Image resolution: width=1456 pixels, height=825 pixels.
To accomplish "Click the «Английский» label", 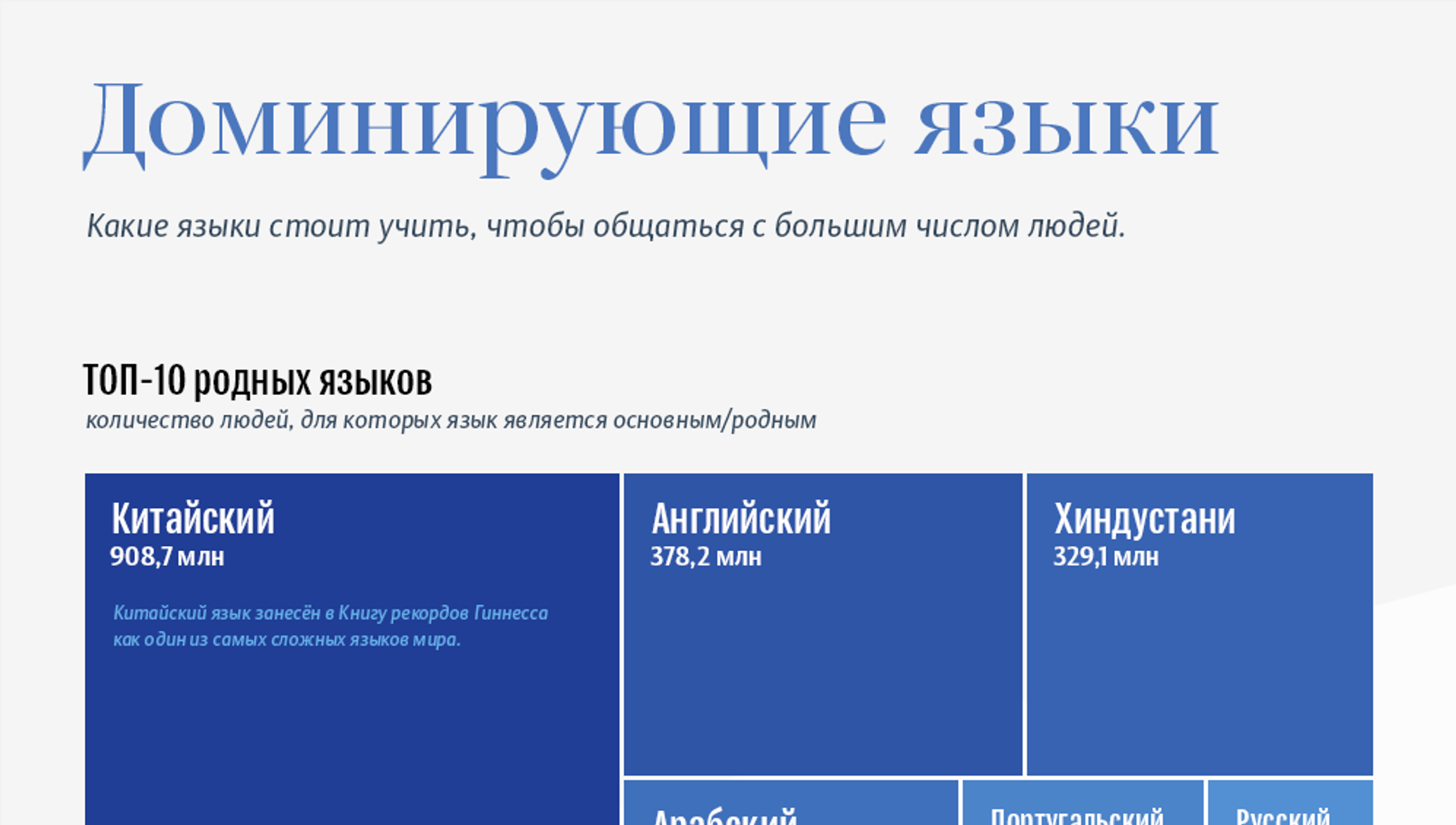I will [x=742, y=518].
